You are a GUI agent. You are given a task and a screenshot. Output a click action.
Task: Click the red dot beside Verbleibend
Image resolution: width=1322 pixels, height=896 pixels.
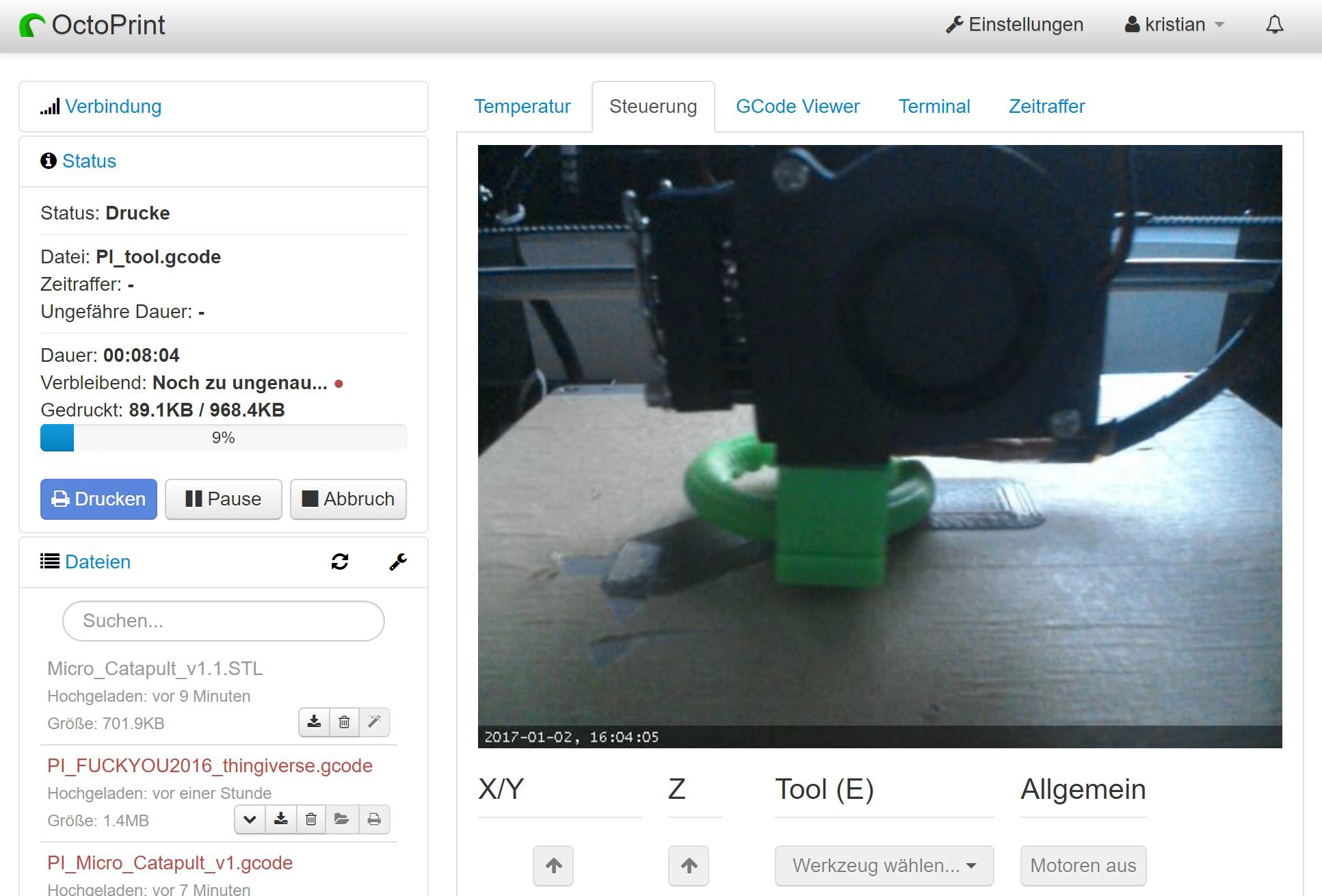(339, 384)
